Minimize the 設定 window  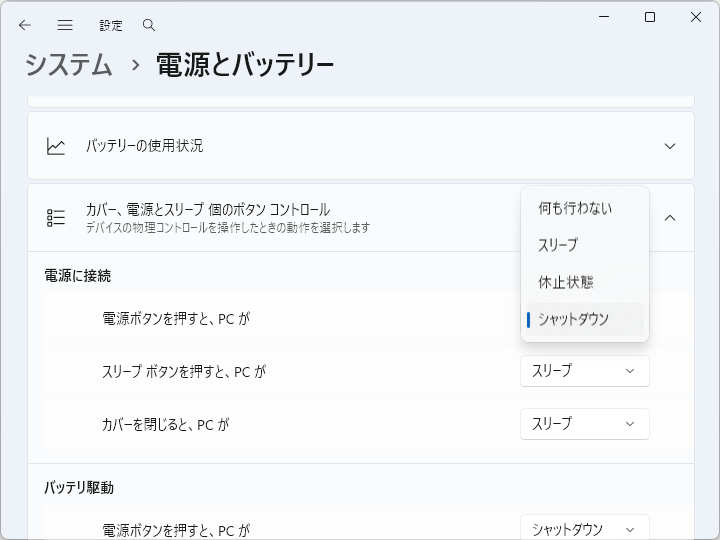coord(604,17)
